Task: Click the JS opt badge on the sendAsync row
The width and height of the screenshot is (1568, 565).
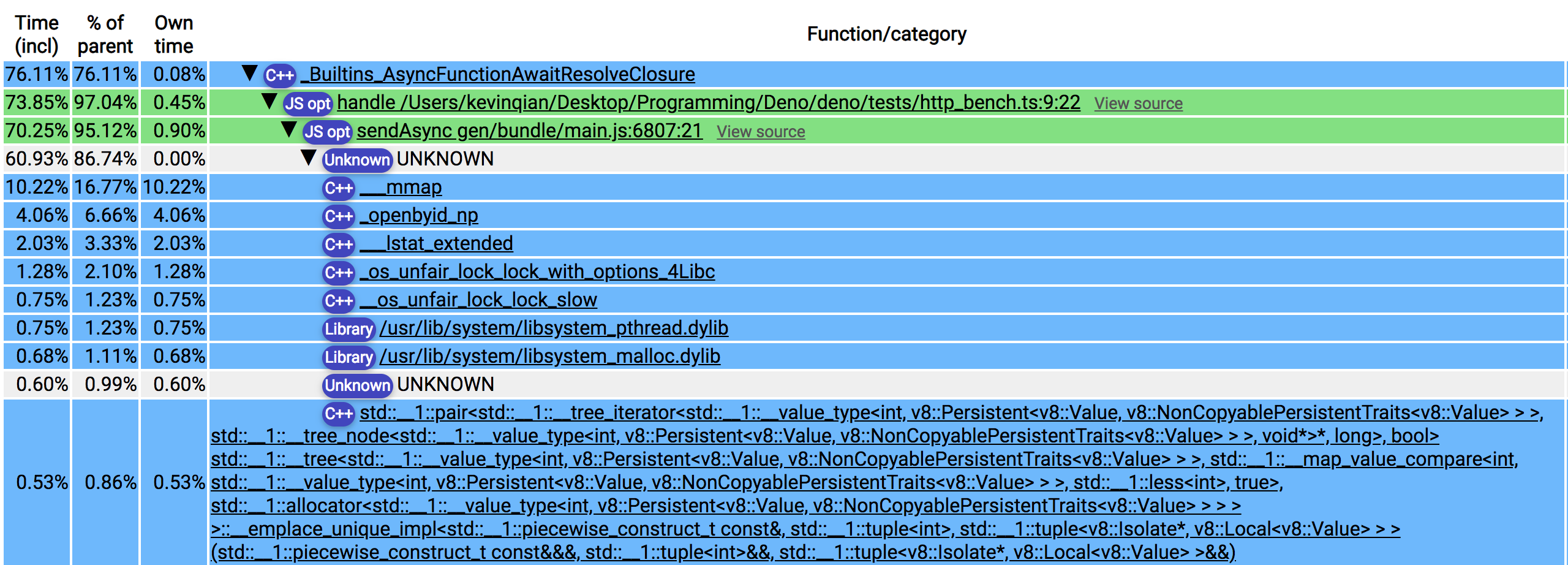Action: (328, 131)
